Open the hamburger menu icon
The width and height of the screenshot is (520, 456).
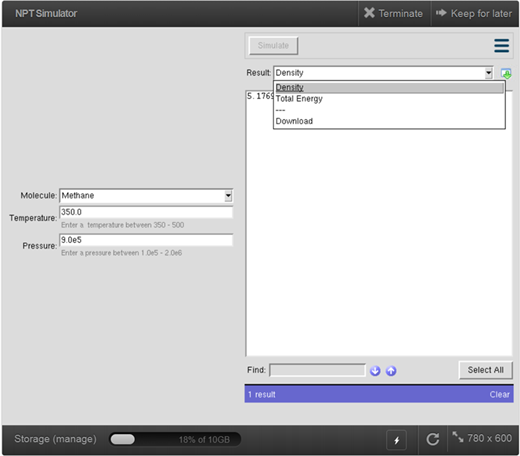coord(501,46)
